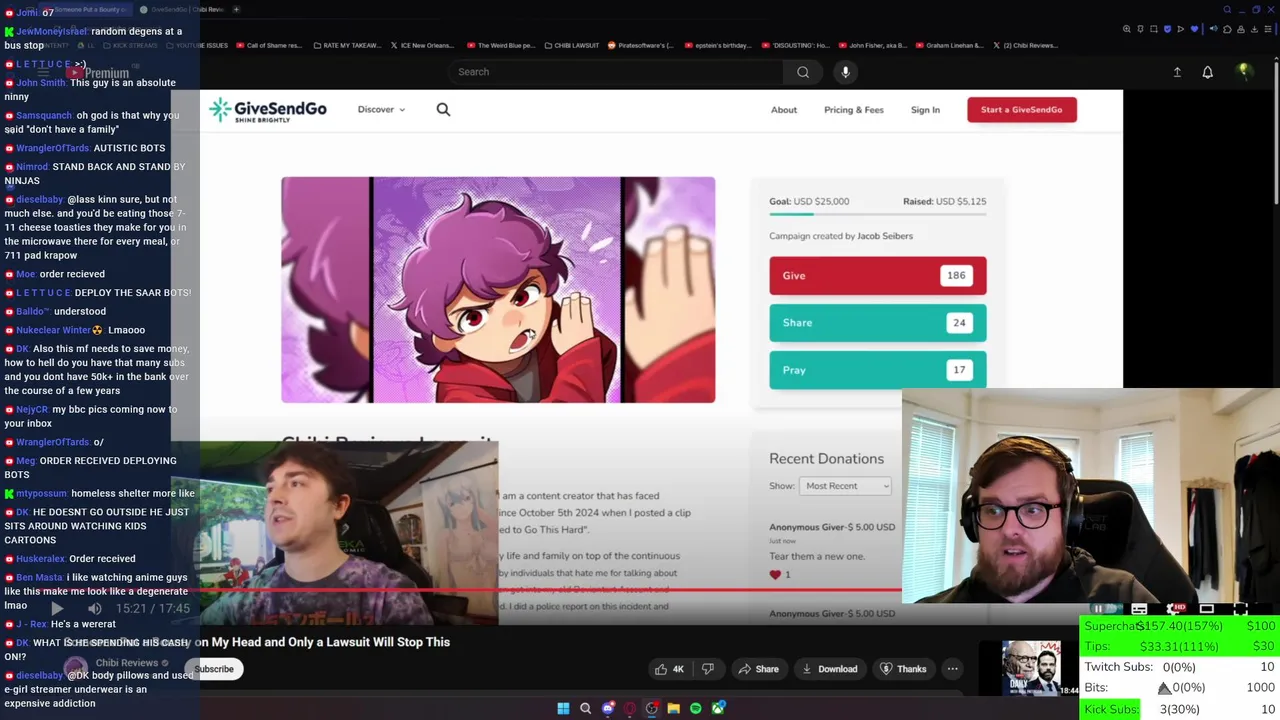Open YouTube notifications bell
The width and height of the screenshot is (1280, 720).
(1207, 72)
